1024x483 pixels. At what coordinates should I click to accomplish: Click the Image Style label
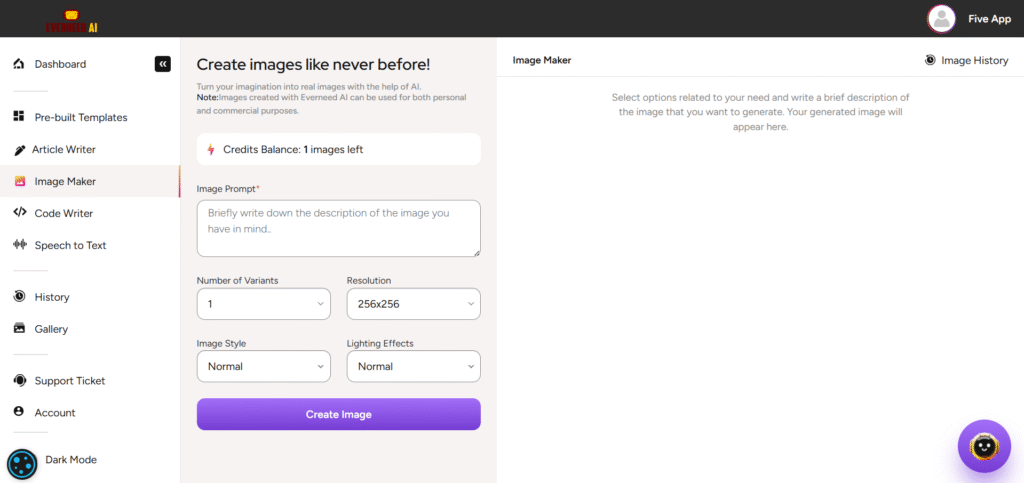tap(221, 343)
